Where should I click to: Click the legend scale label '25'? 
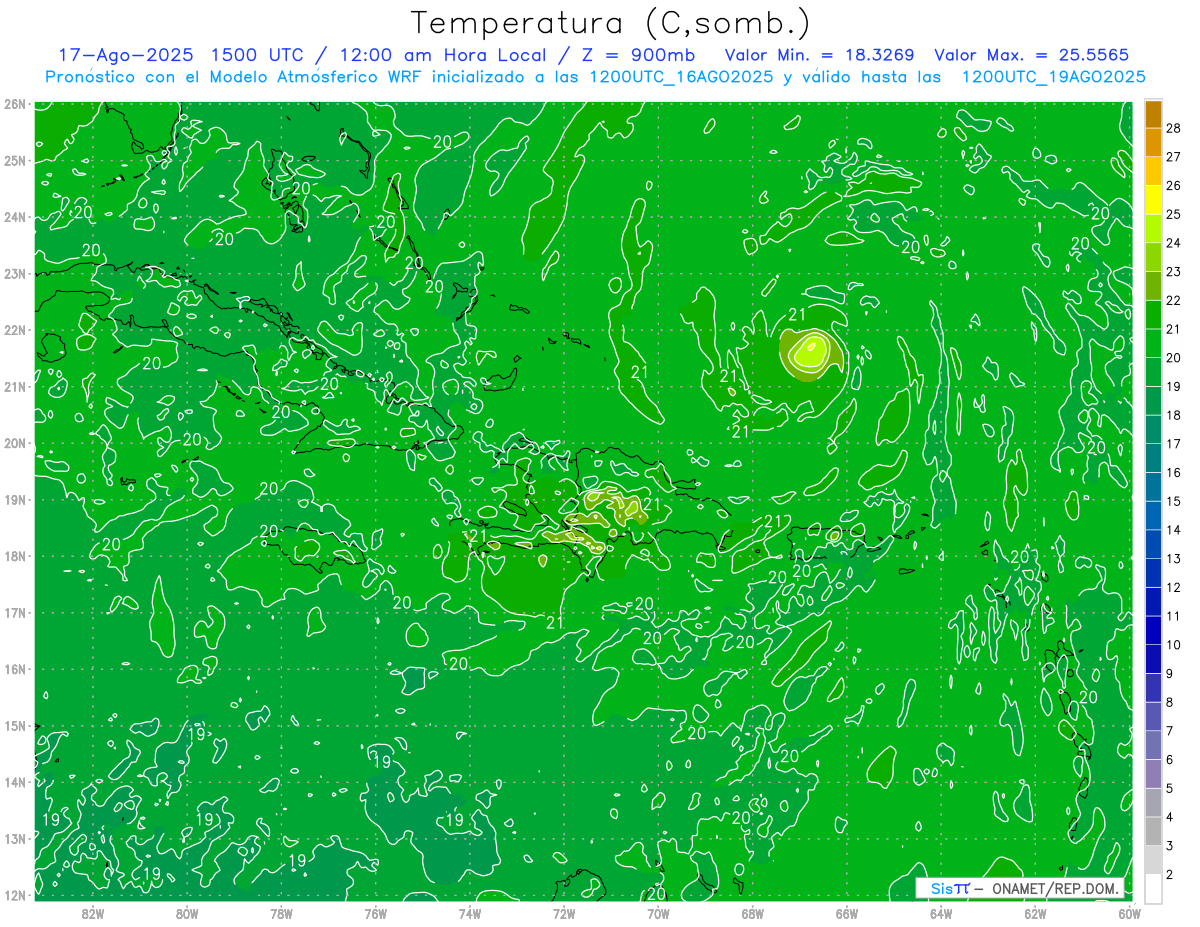pos(1173,214)
